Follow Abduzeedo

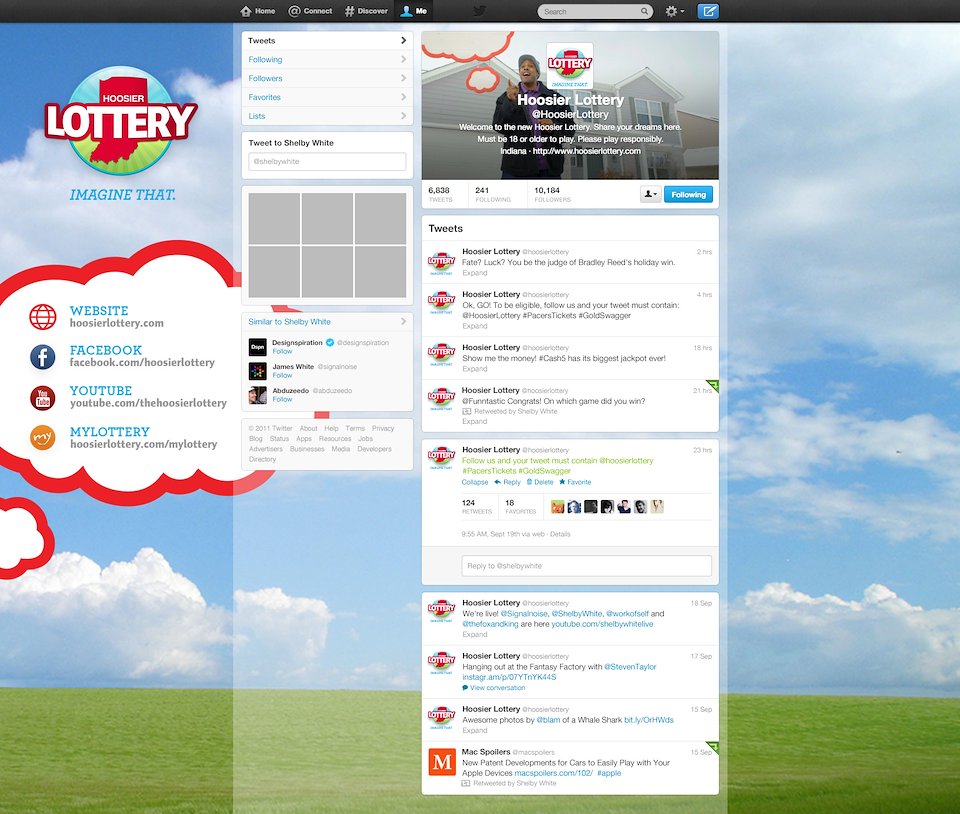click(x=282, y=399)
